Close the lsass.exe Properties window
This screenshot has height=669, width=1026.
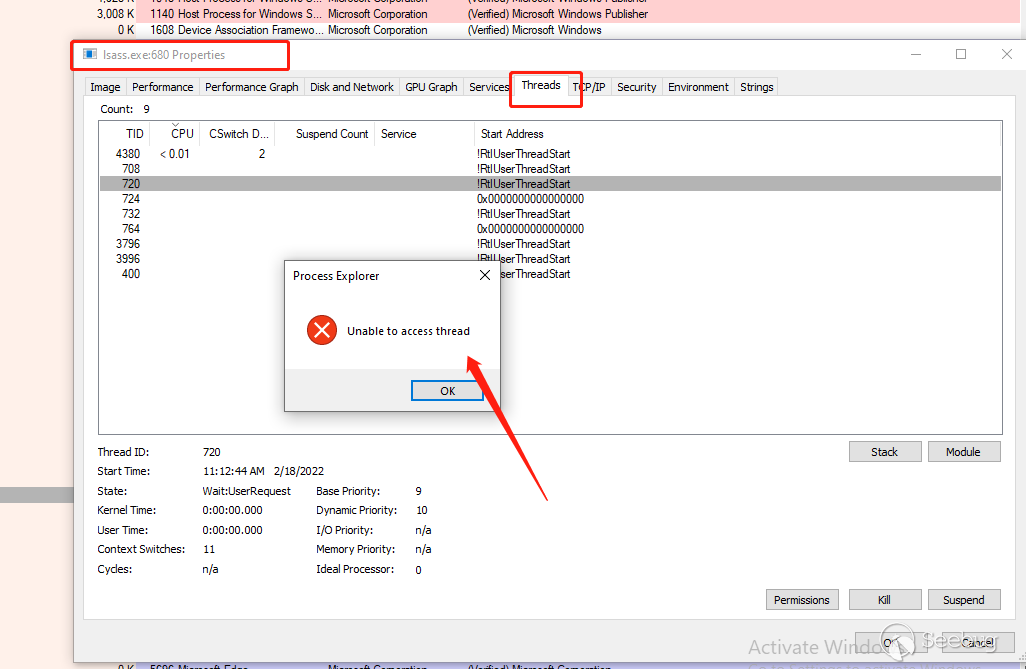click(1006, 54)
